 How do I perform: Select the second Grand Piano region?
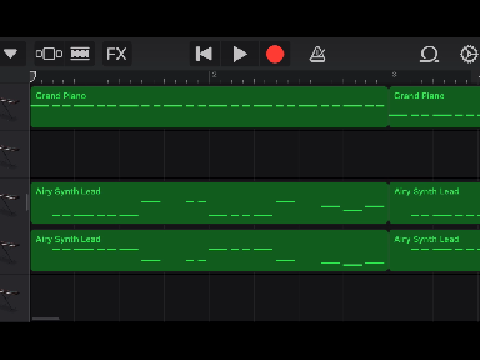(x=435, y=107)
